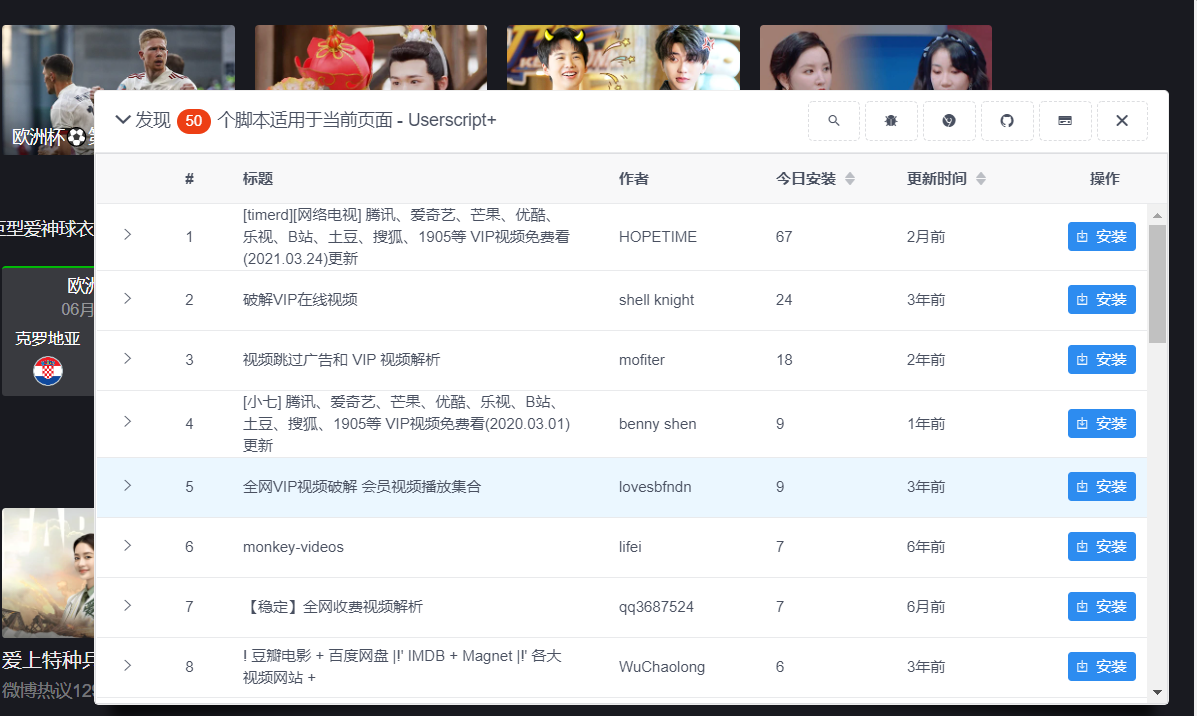Select title 视频跳过广告和 VIP 视频解析
Image resolution: width=1197 pixels, height=716 pixels.
pyautogui.click(x=341, y=360)
